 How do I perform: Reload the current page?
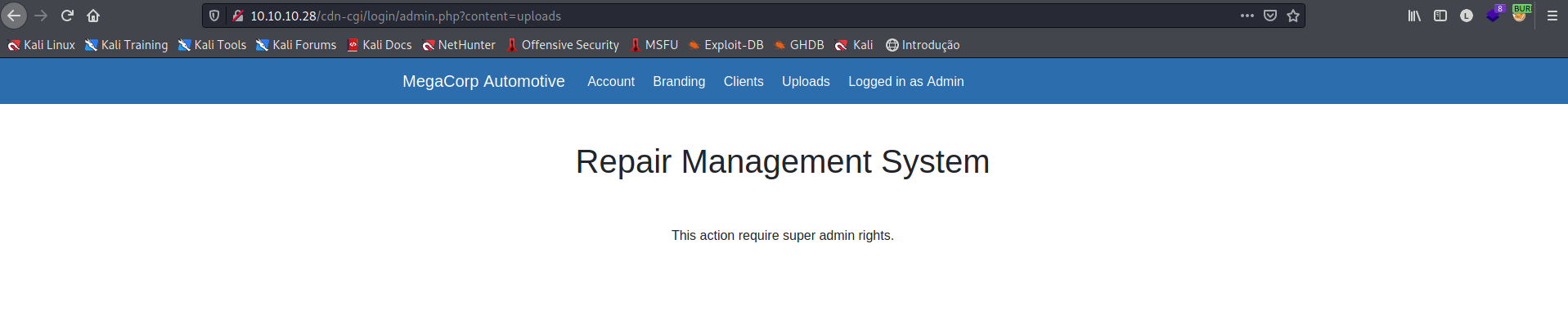67,16
